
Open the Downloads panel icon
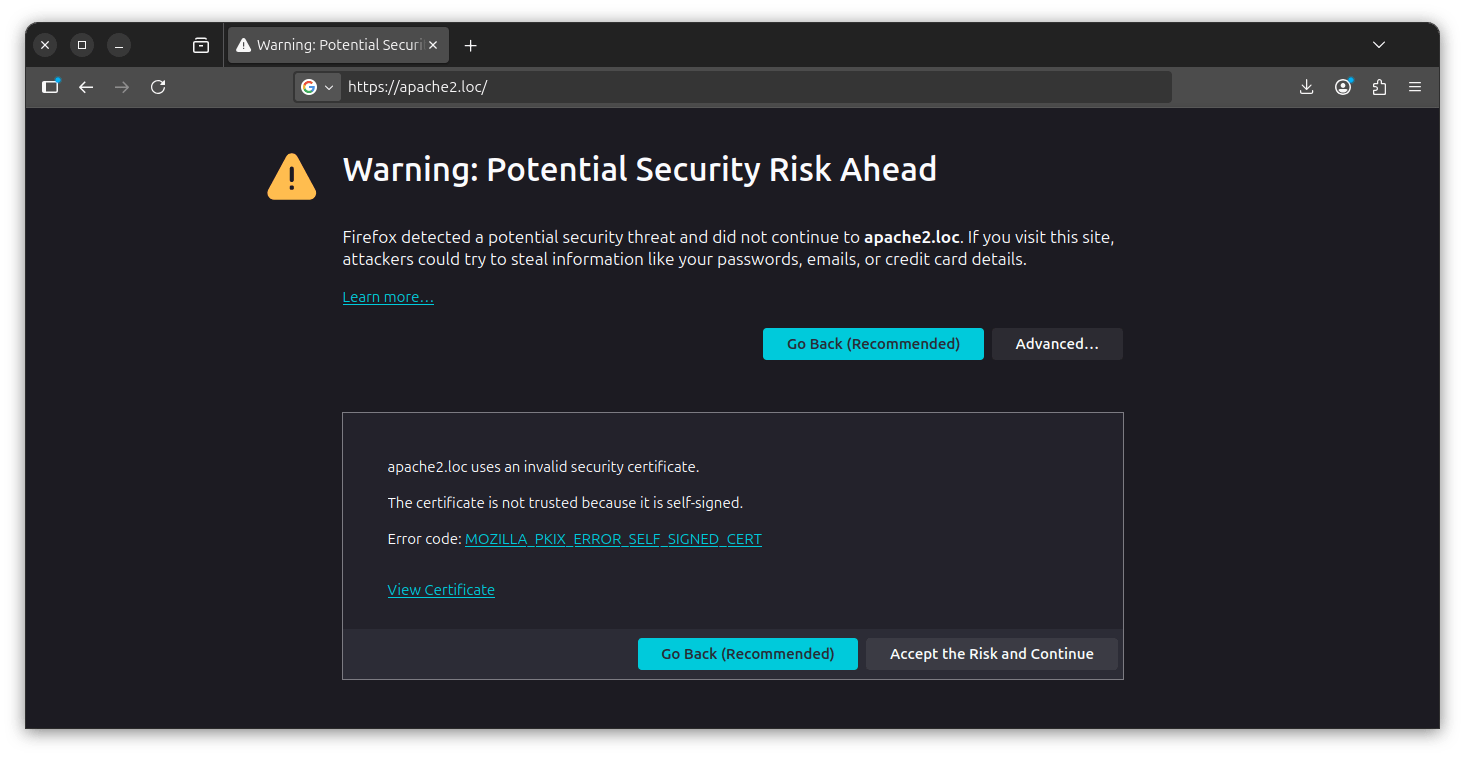click(x=1306, y=87)
